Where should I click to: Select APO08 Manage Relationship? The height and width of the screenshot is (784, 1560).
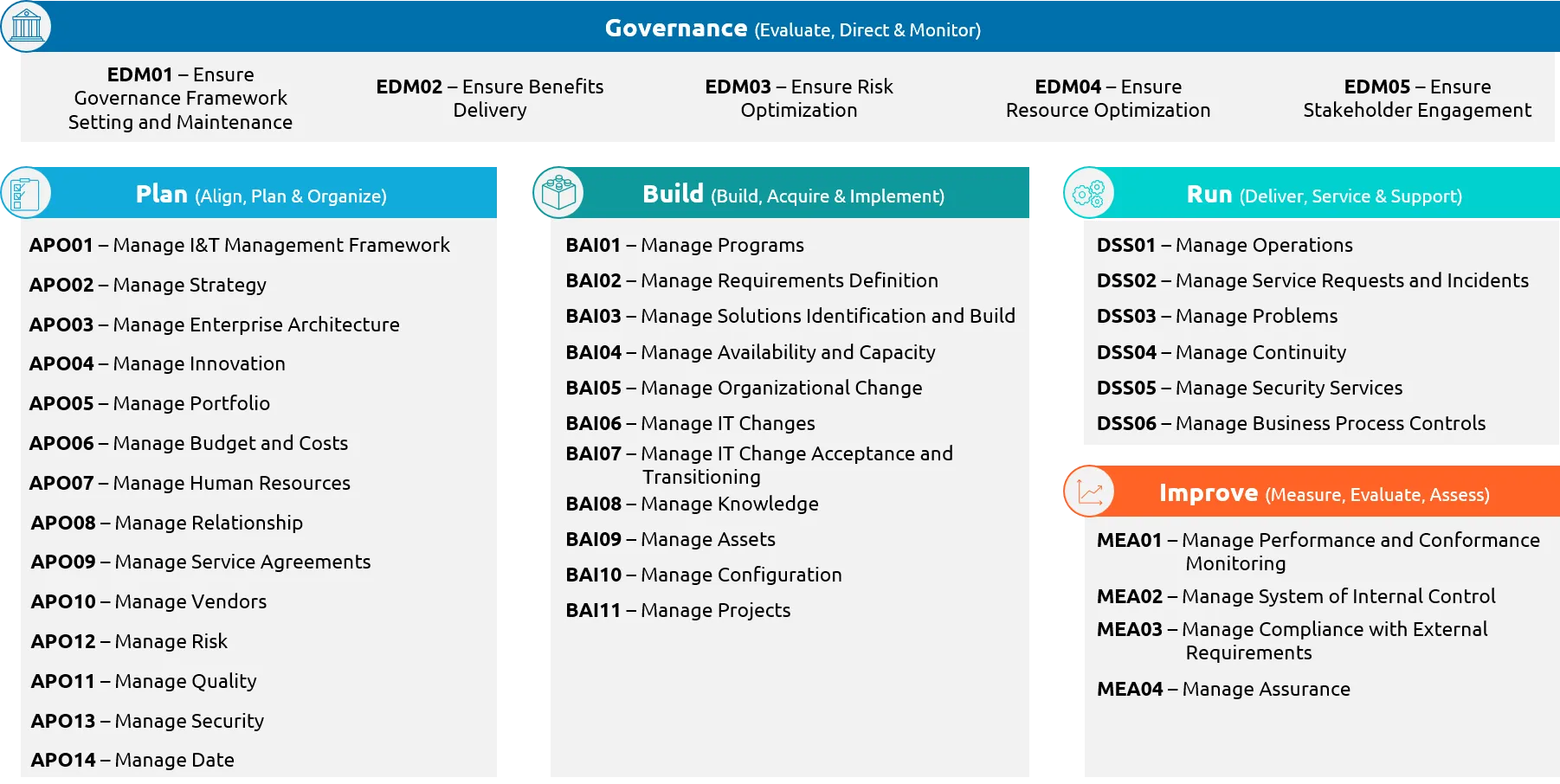click(x=167, y=523)
